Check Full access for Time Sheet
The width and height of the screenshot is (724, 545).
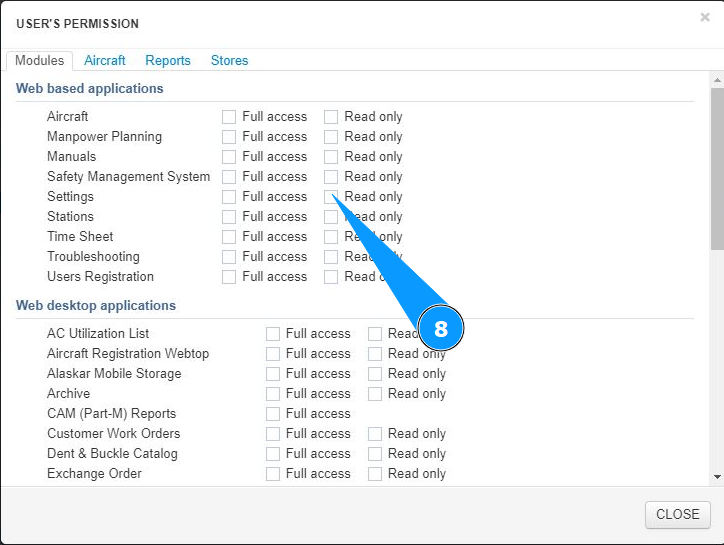(x=229, y=237)
